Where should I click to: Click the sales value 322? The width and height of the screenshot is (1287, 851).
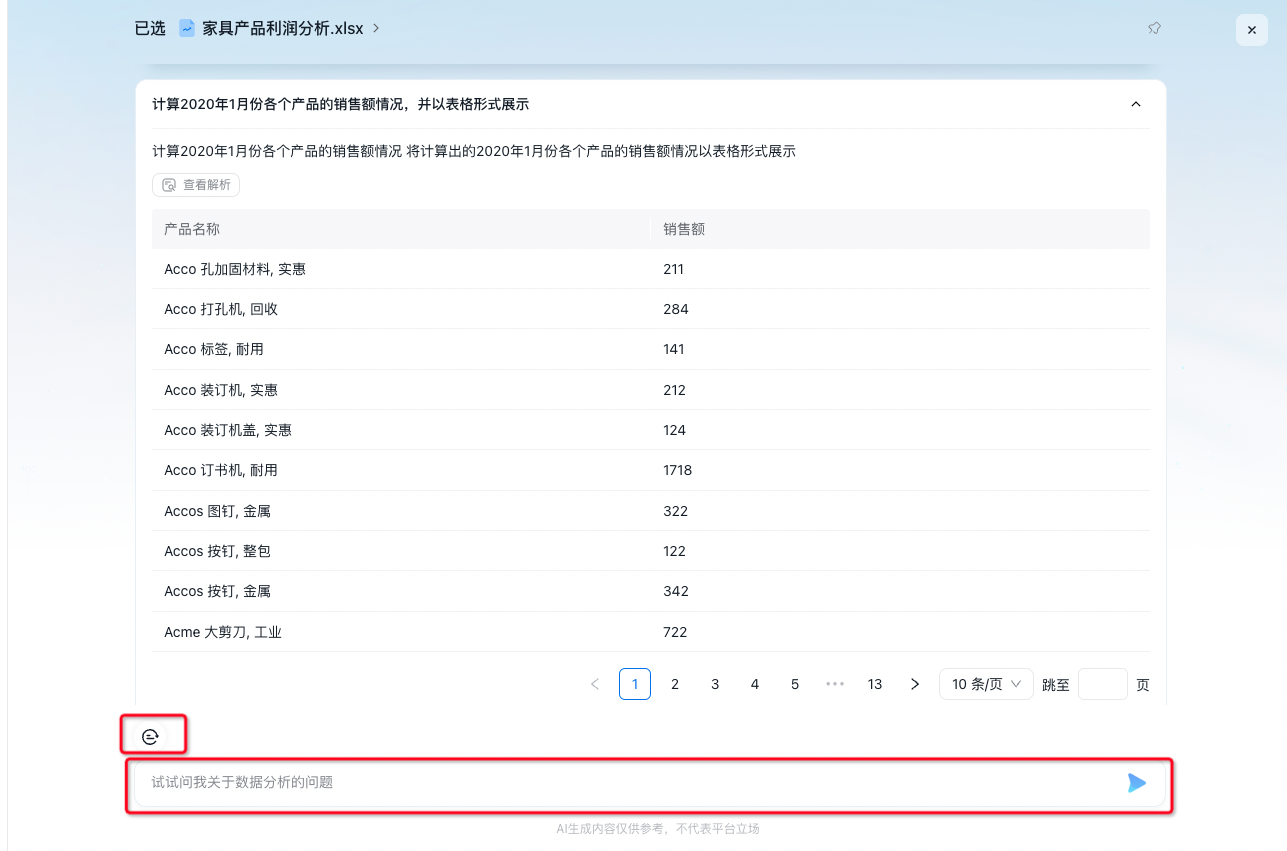[676, 511]
